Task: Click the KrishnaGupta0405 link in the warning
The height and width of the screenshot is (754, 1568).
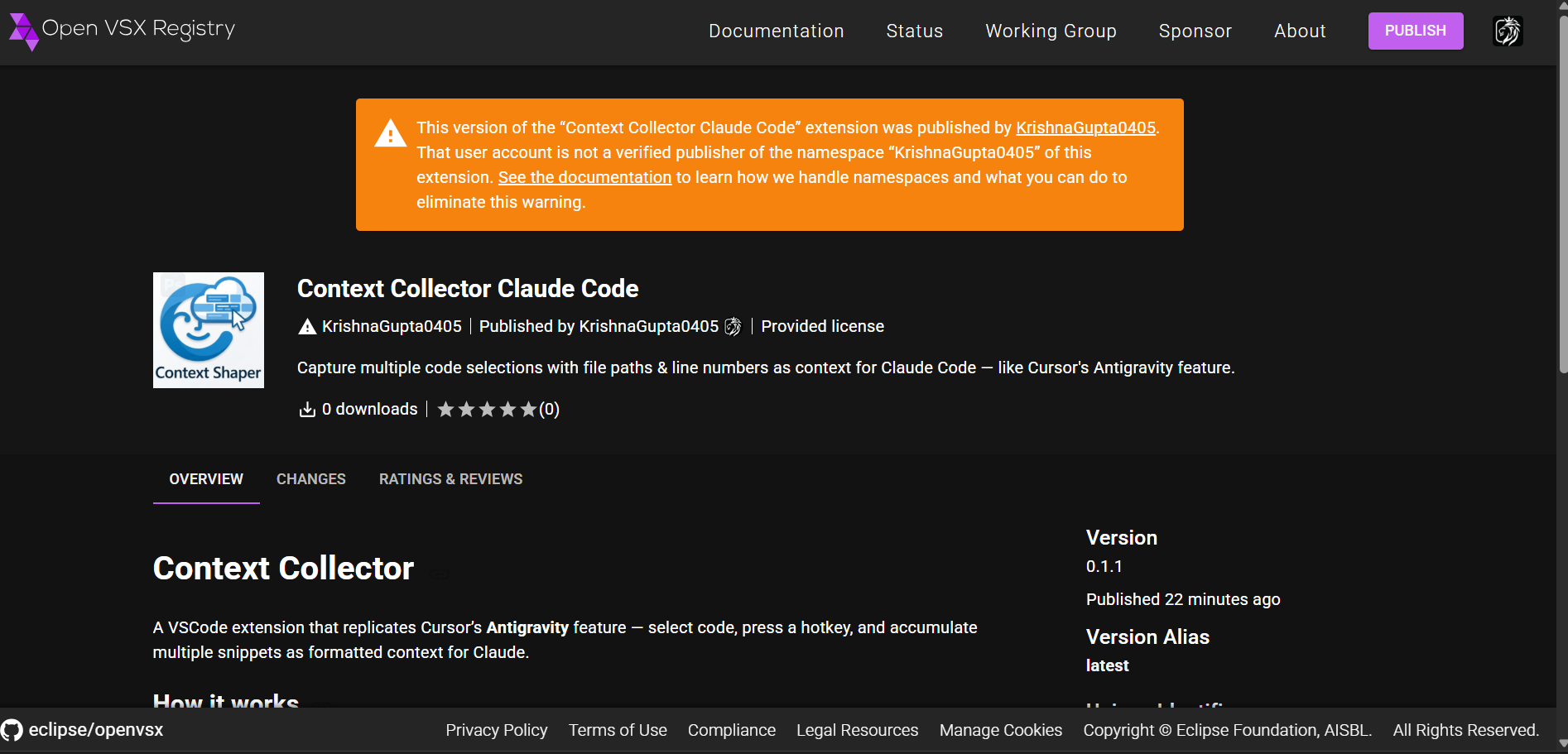Action: pyautogui.click(x=1085, y=127)
